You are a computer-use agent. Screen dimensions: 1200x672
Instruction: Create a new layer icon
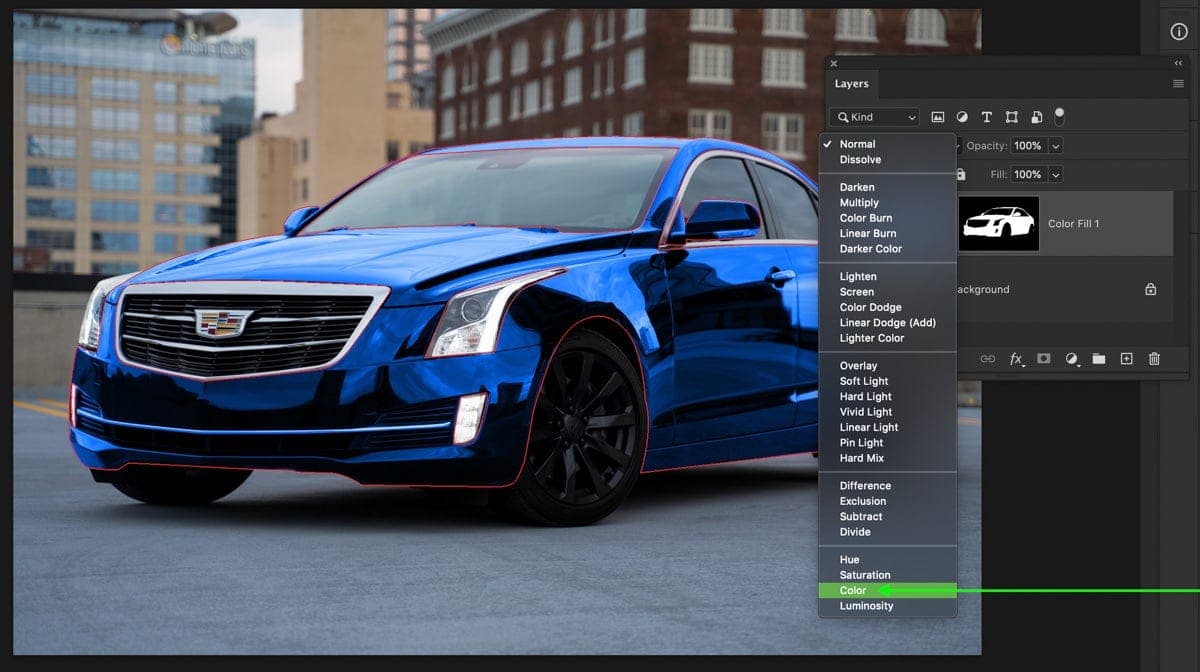1126,358
